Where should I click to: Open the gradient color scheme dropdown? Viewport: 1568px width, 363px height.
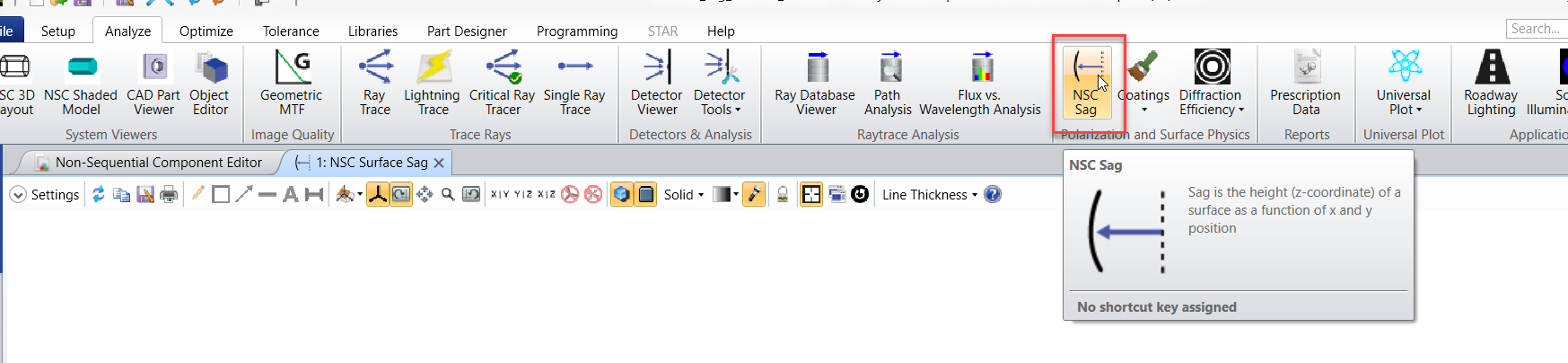point(725,194)
